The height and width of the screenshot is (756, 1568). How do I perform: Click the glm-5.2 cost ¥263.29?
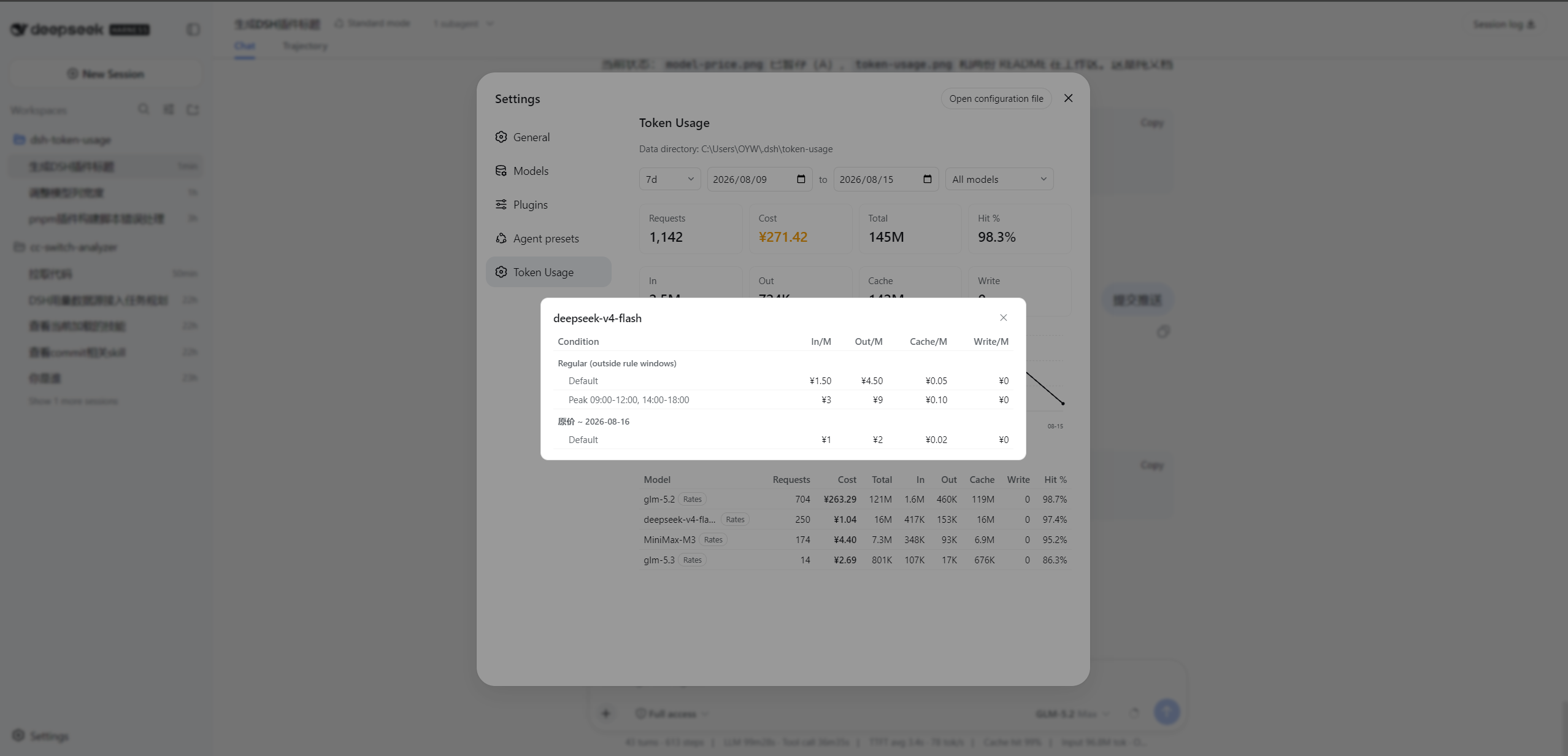click(x=840, y=499)
